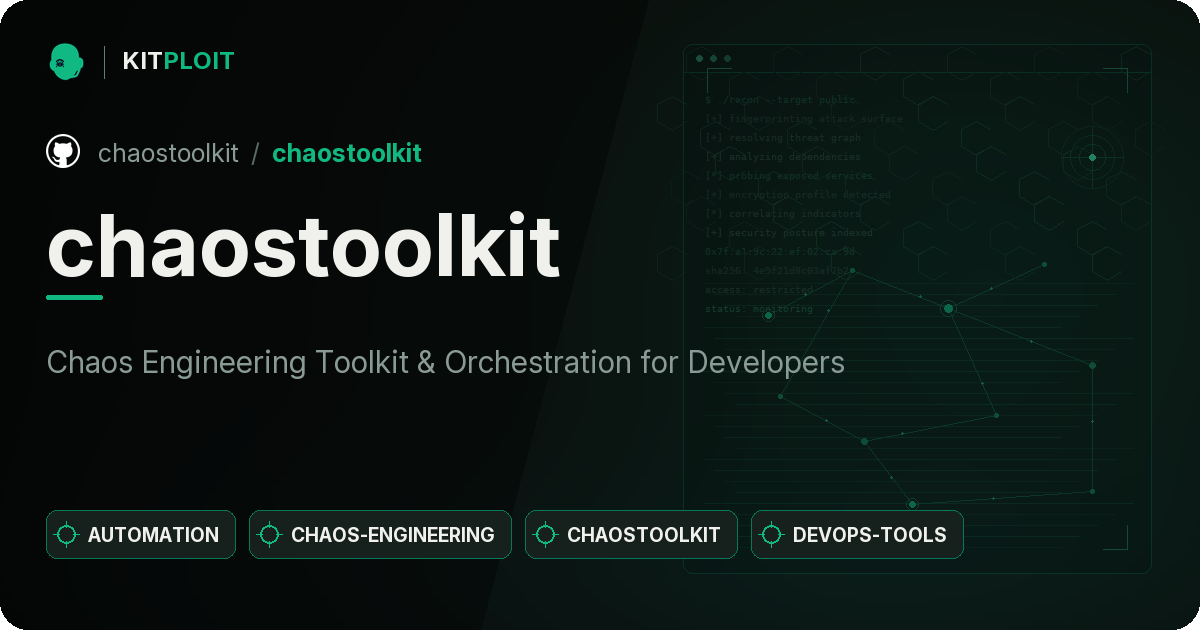
Task: Click the KitPloit mascot logo icon
Action: pyautogui.click(x=66, y=61)
